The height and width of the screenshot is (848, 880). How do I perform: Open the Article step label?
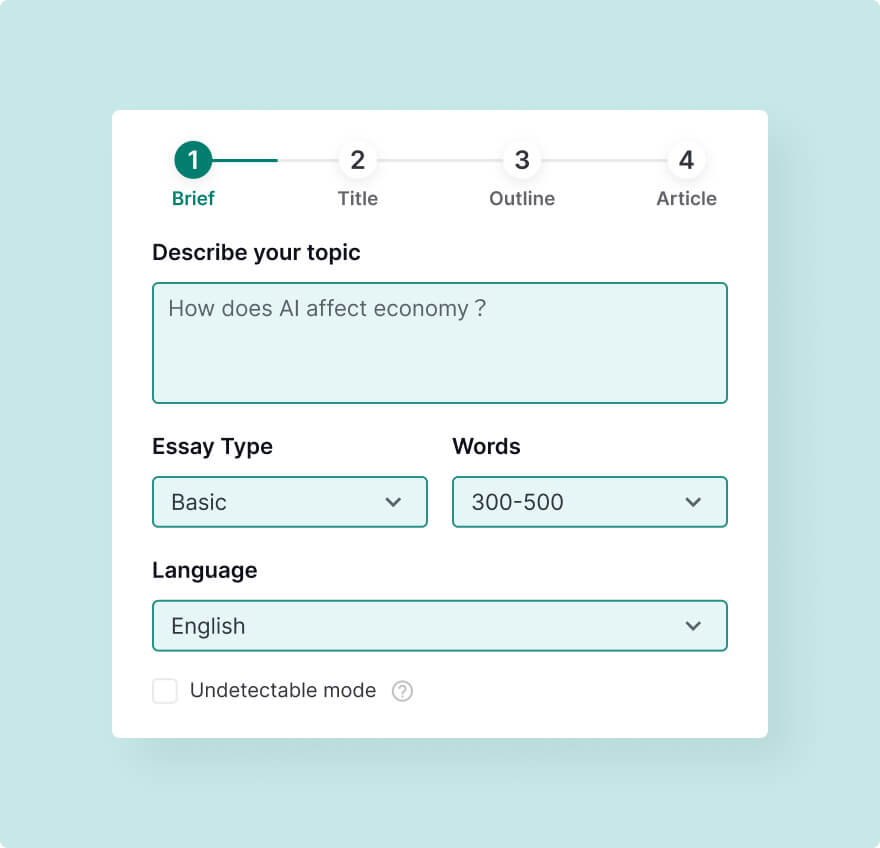[686, 199]
